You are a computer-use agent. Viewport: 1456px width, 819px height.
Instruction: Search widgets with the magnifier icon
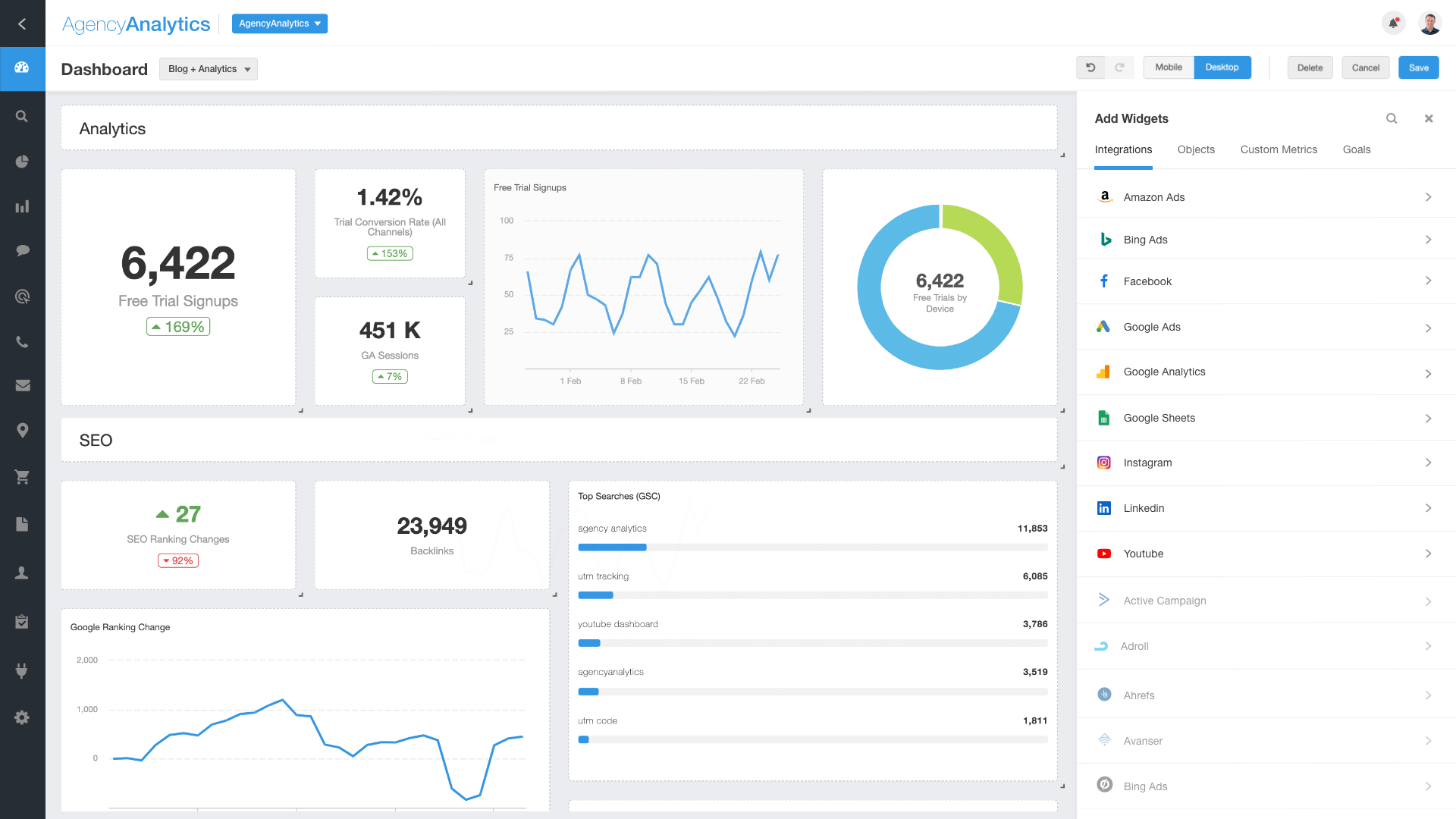click(x=1392, y=118)
